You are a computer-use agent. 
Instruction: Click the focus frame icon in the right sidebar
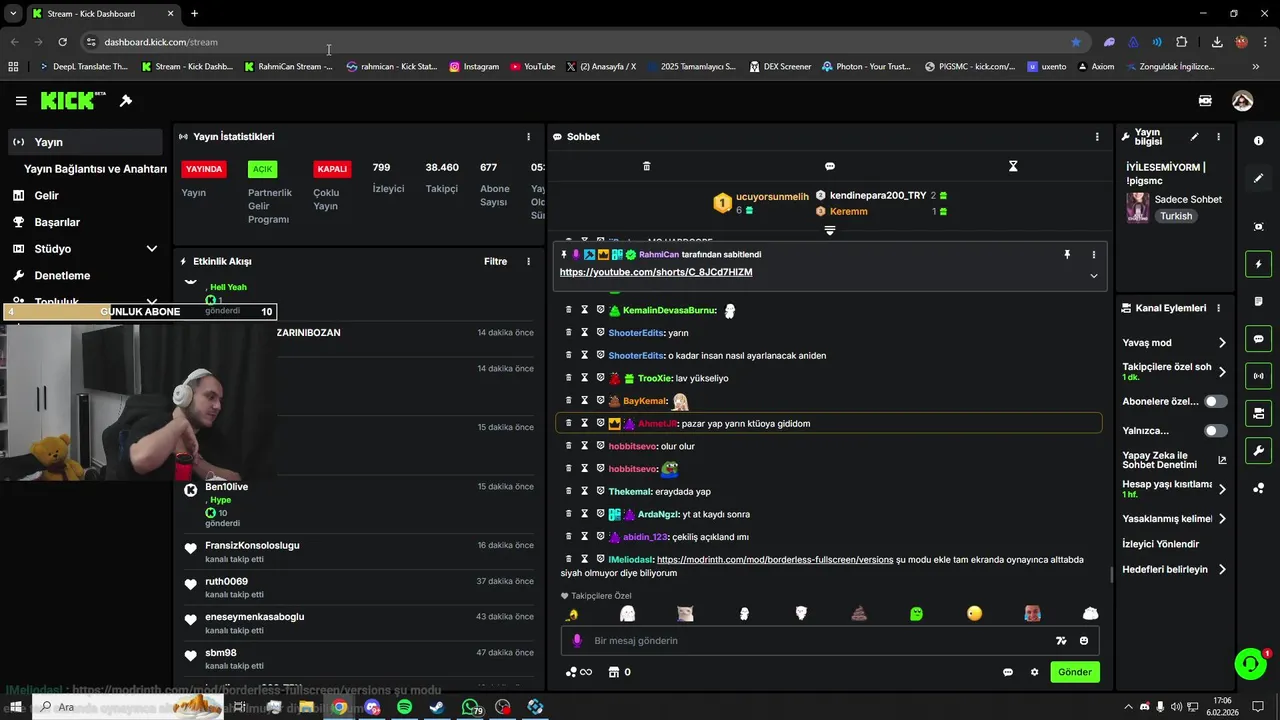[x=1258, y=227]
